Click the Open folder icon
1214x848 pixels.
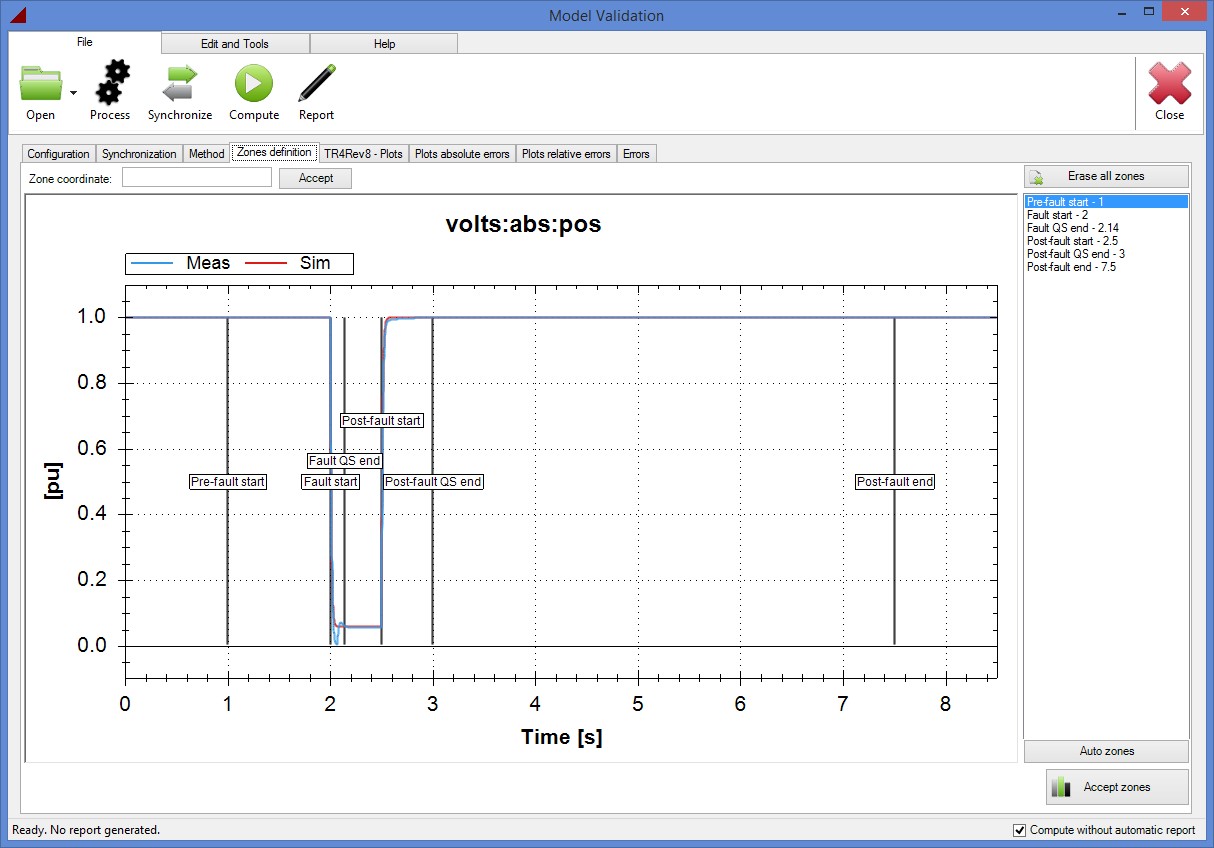(41, 85)
